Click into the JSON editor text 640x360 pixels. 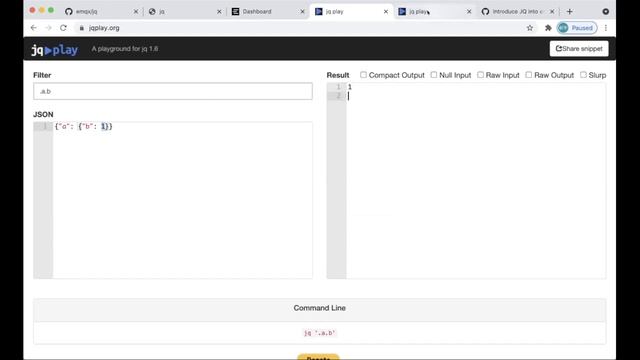click(x=83, y=127)
